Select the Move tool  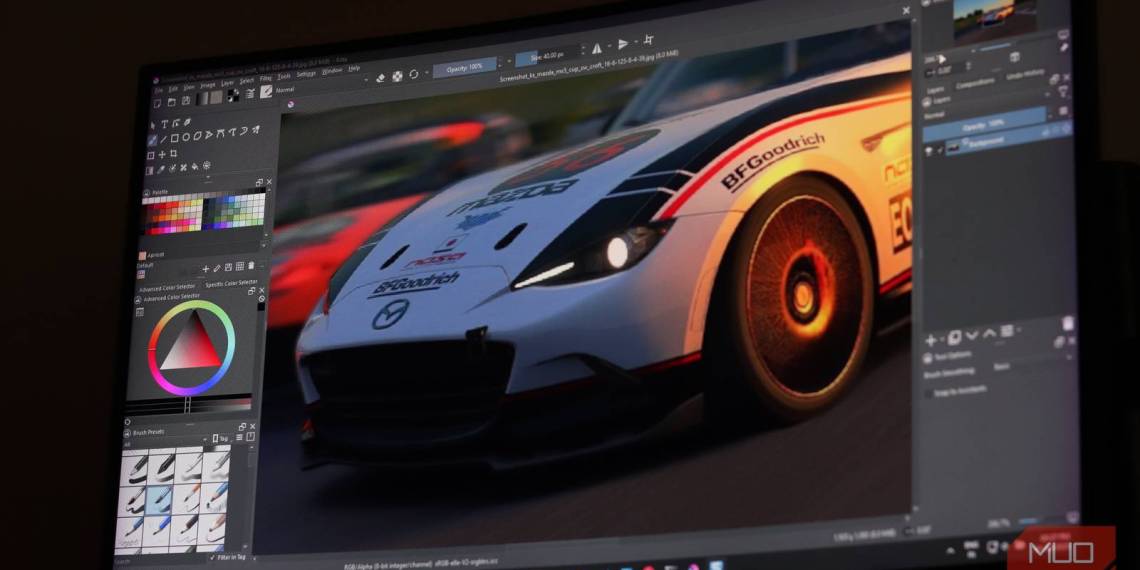coord(162,155)
